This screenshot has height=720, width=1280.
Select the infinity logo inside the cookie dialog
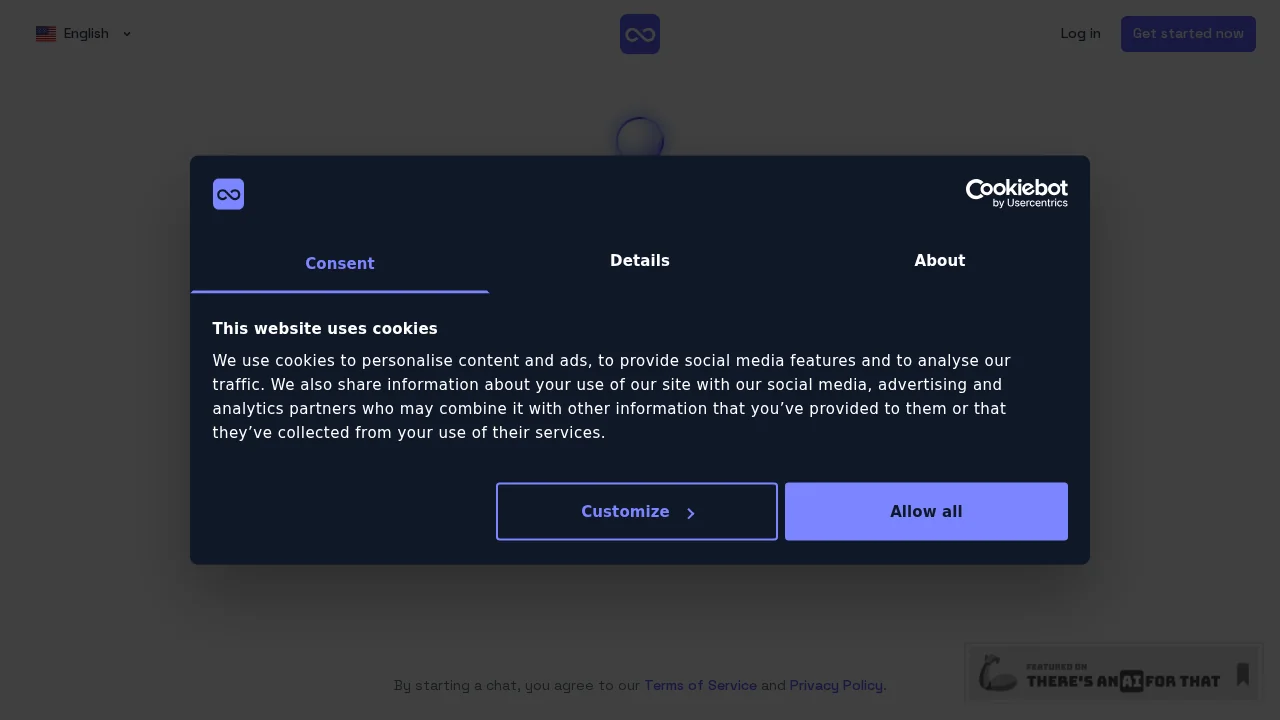[228, 194]
